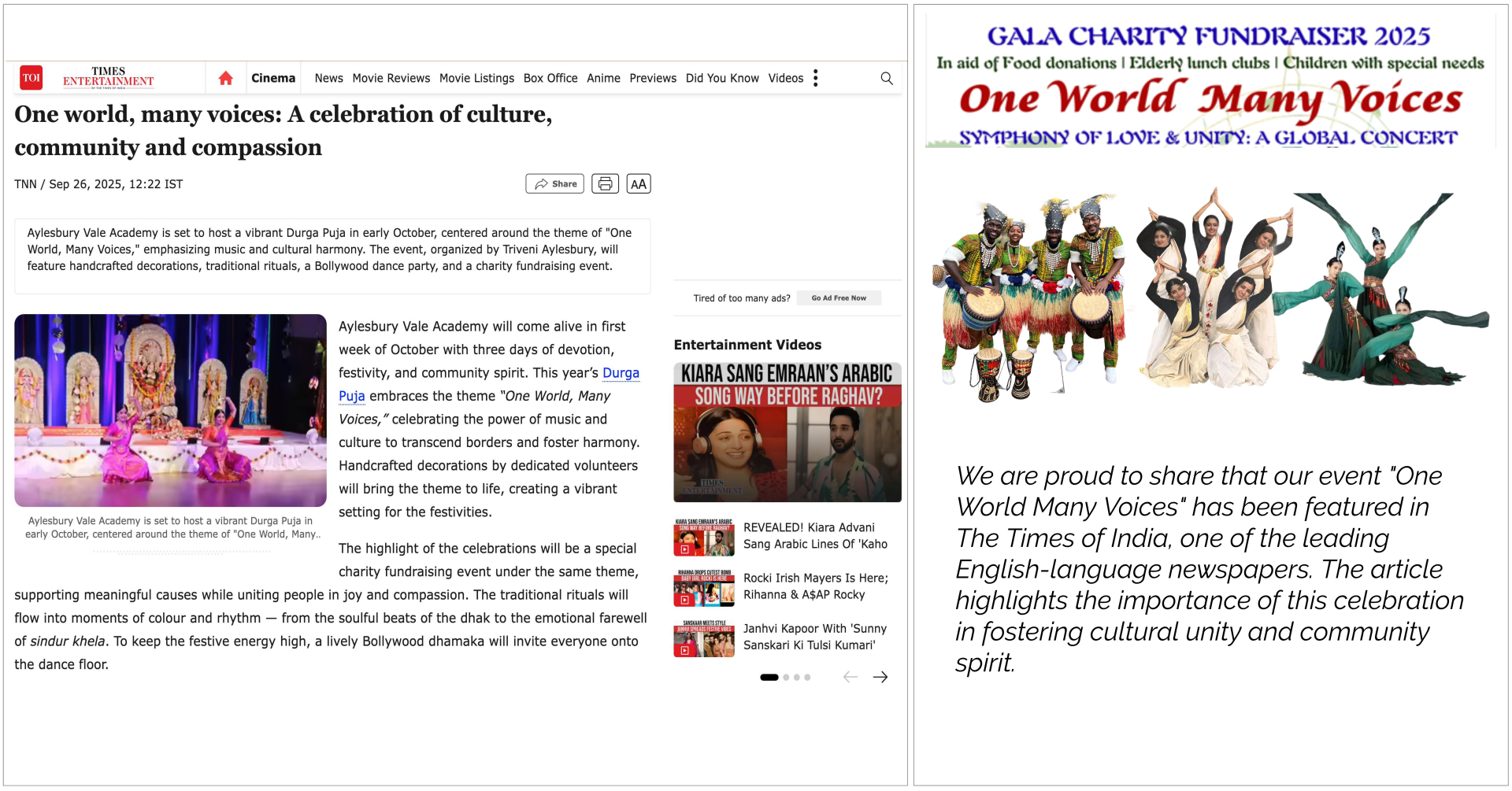Go to the home icon
Viewport: 1512px width, 791px height.
225,78
